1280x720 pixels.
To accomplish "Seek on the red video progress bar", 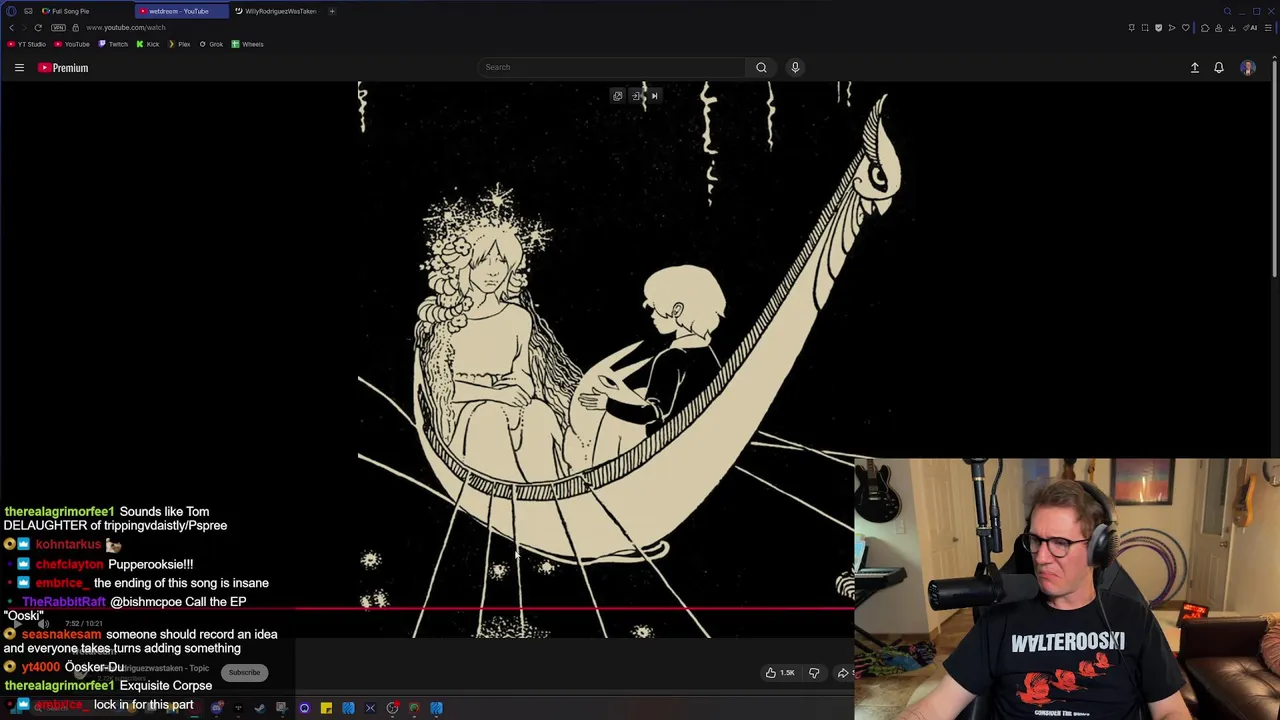I will click(427, 607).
